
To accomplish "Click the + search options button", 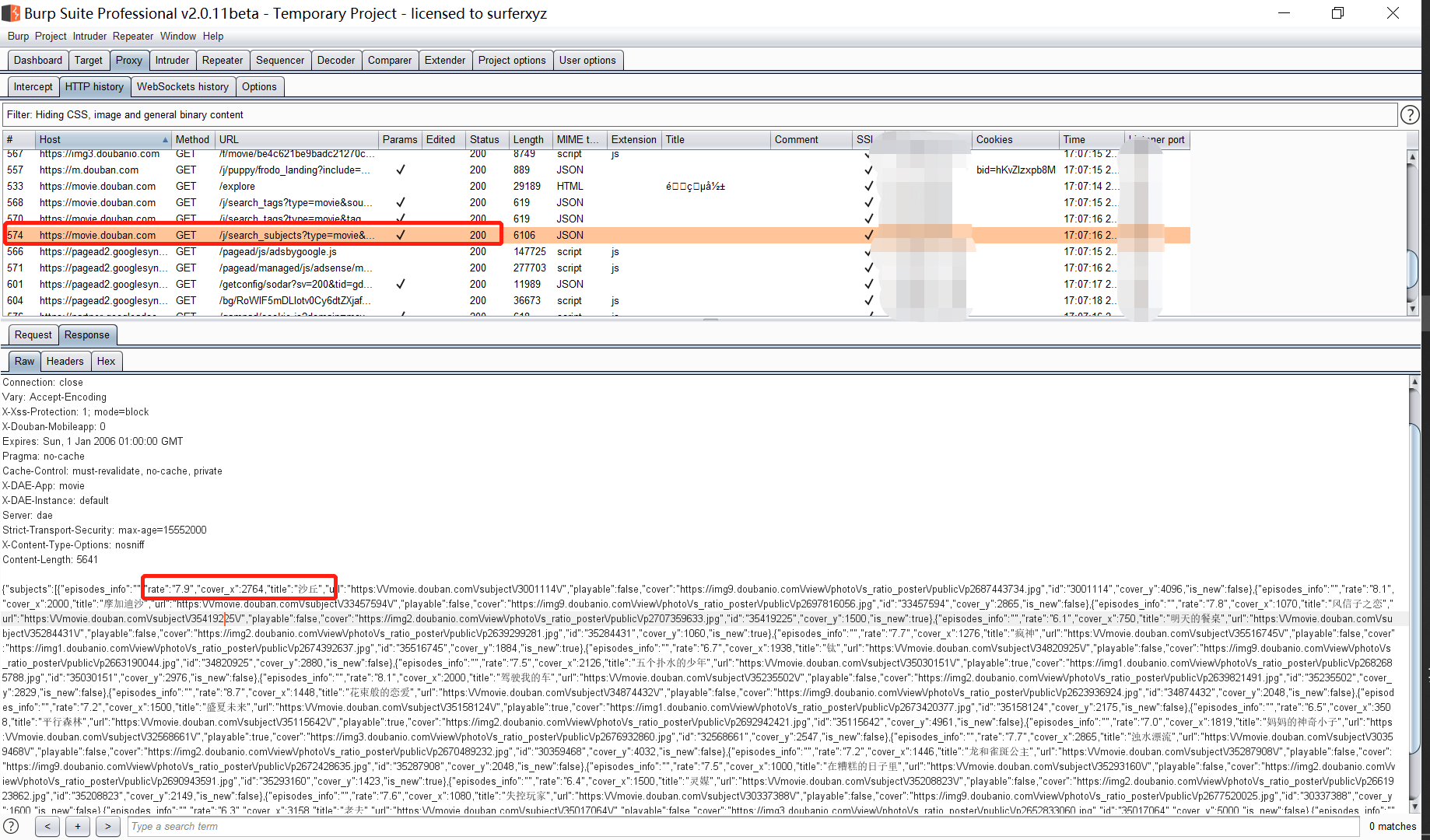I will 78,826.
